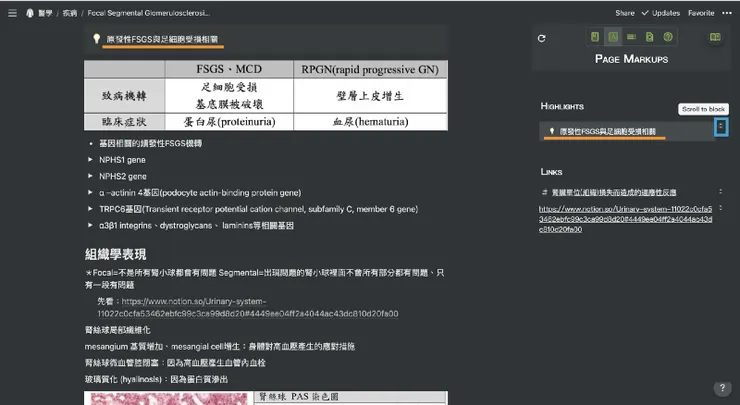Refresh the Page Markups panel

(542, 38)
